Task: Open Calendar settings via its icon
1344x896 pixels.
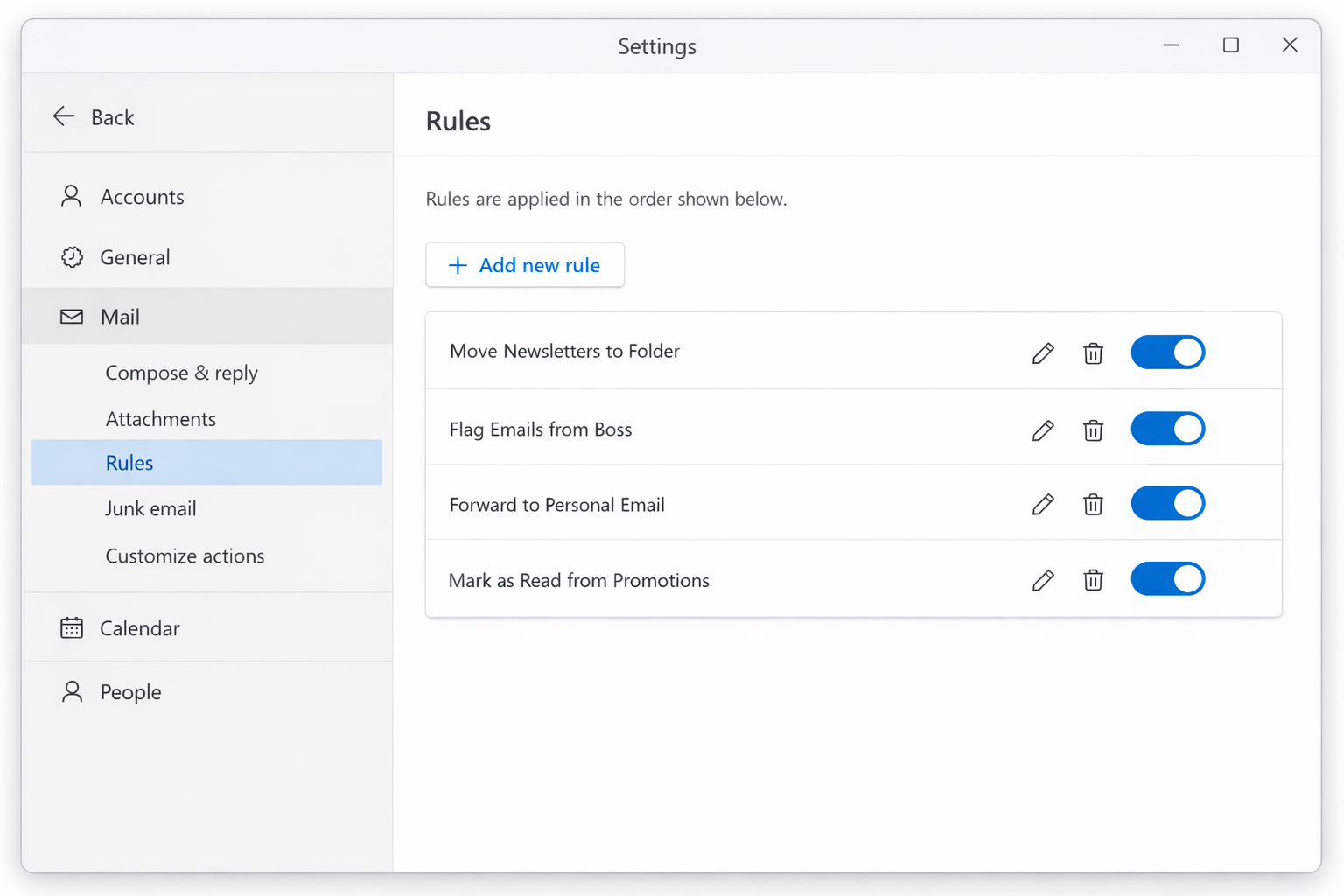Action: click(71, 627)
